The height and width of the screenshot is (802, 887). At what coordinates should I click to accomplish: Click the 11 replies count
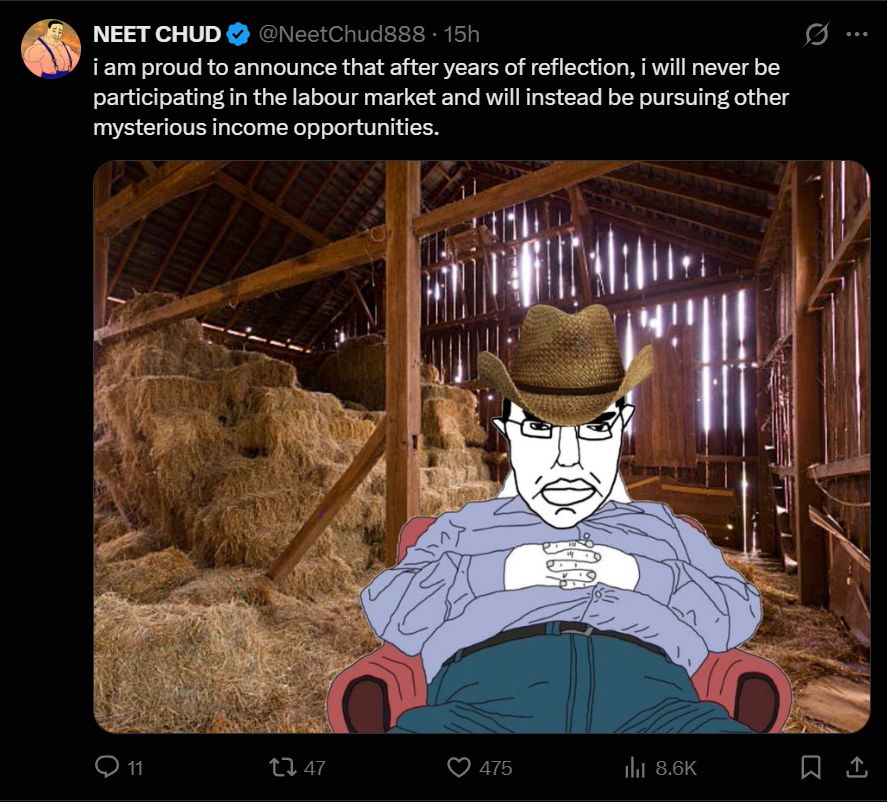click(136, 768)
